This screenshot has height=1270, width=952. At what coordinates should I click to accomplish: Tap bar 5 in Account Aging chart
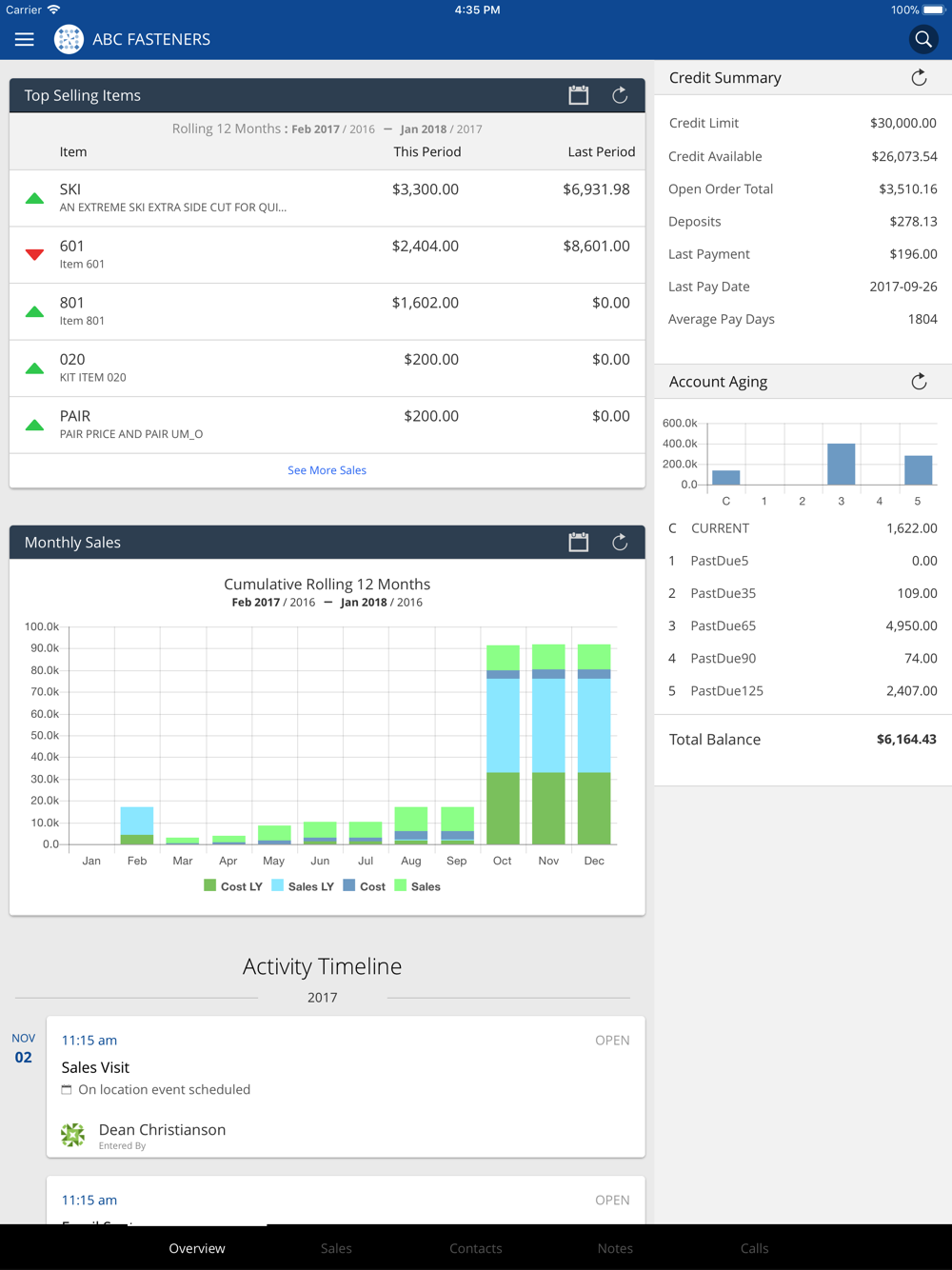pos(918,470)
